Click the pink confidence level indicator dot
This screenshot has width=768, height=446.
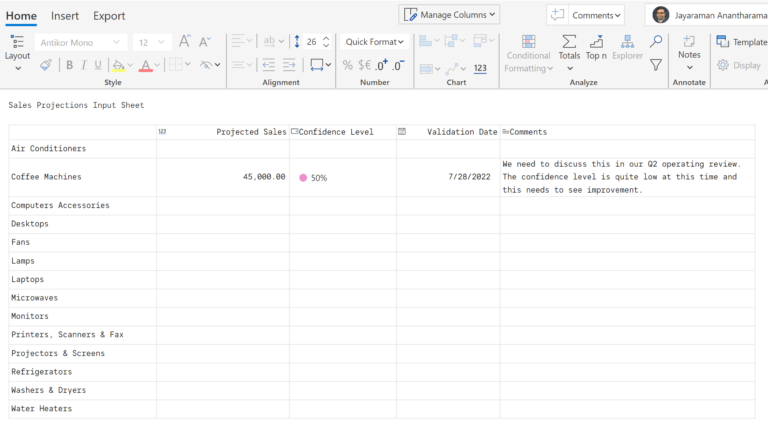pos(303,178)
